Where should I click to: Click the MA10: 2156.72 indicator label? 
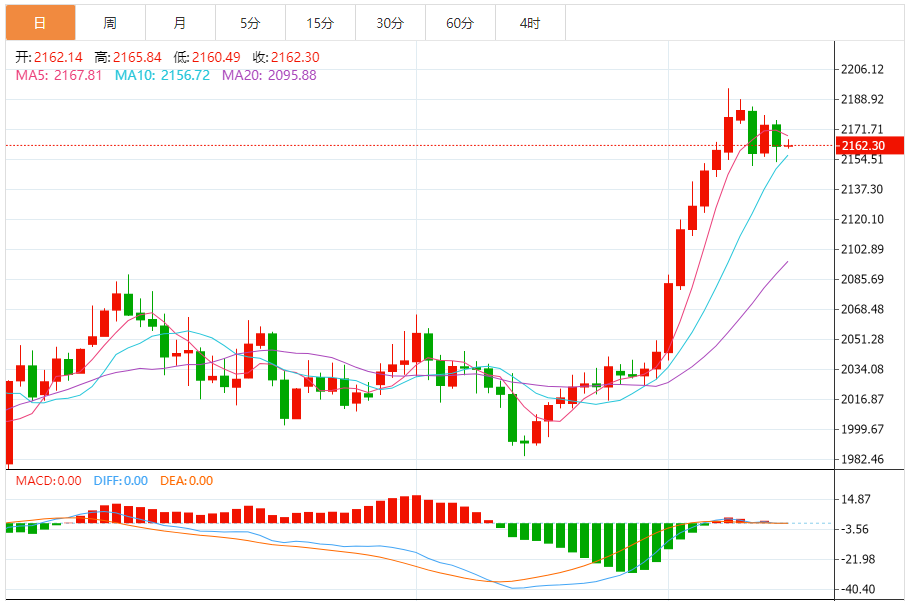[162, 75]
